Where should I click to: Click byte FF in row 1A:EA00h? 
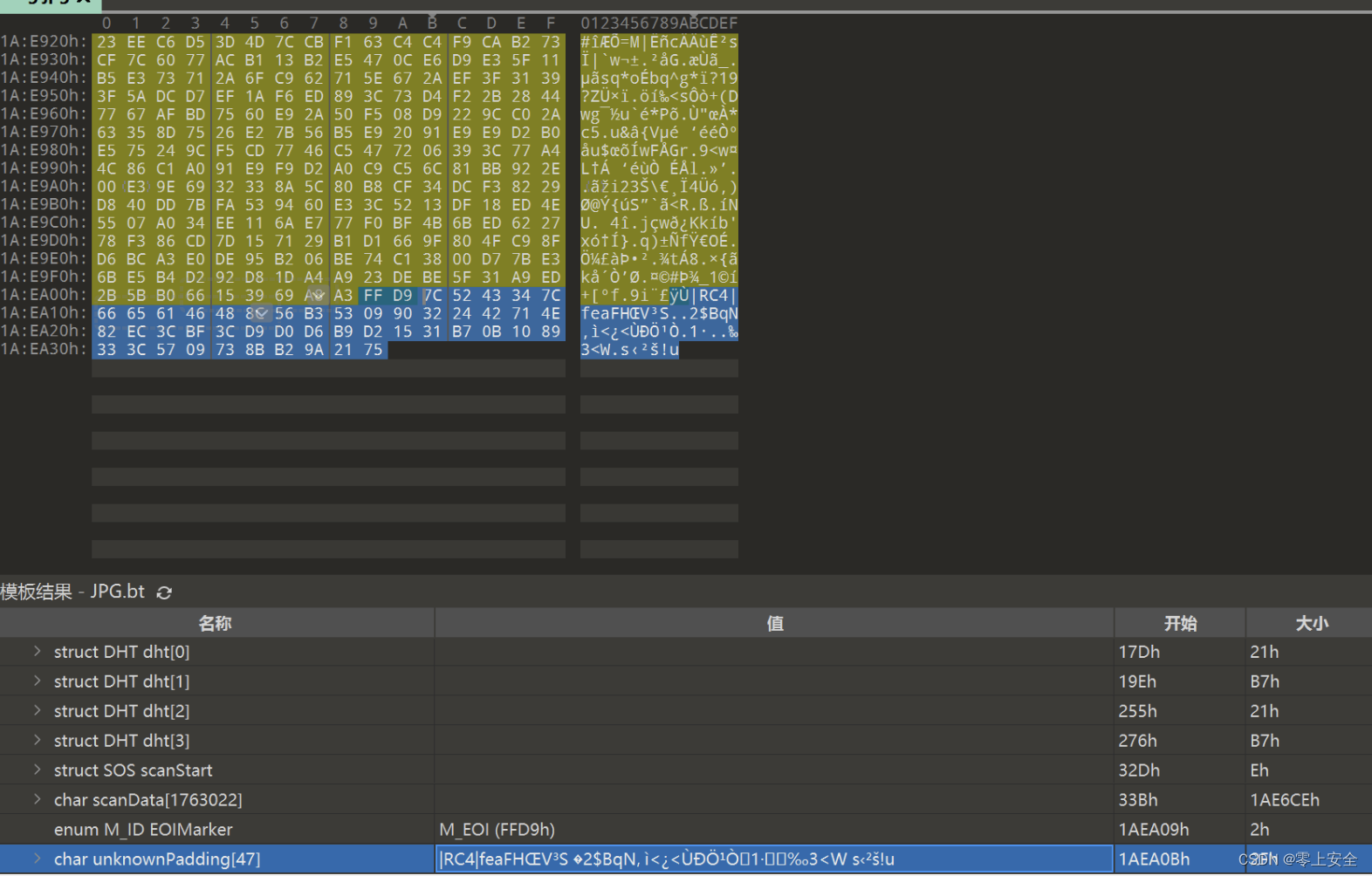click(373, 296)
